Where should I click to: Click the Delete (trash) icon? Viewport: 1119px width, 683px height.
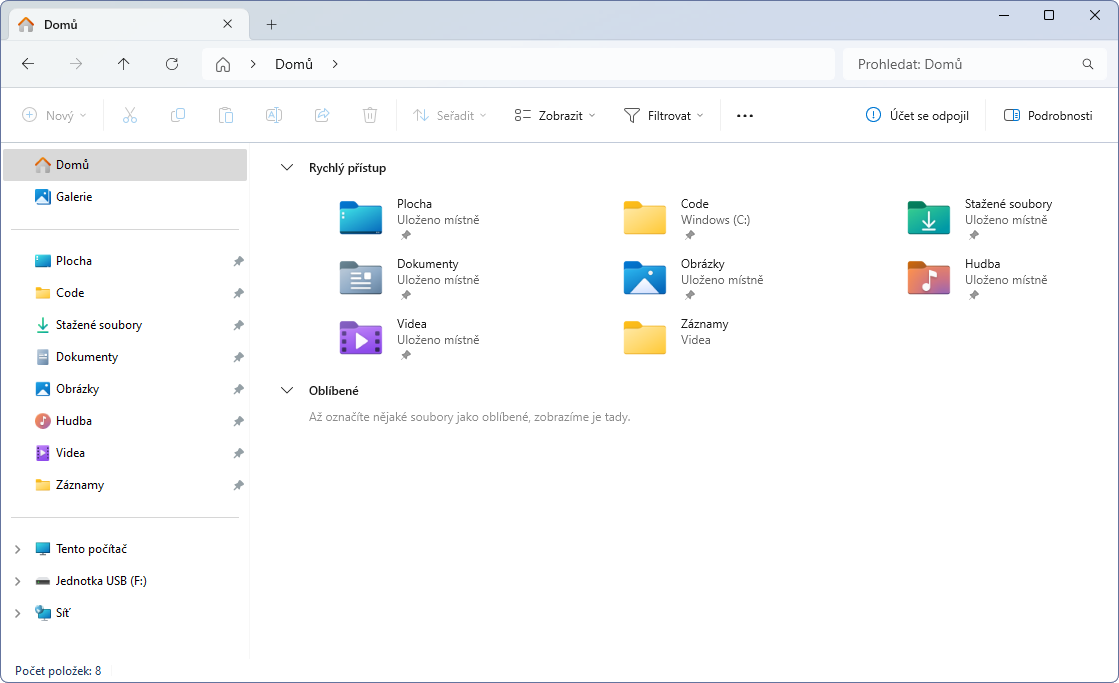369,115
